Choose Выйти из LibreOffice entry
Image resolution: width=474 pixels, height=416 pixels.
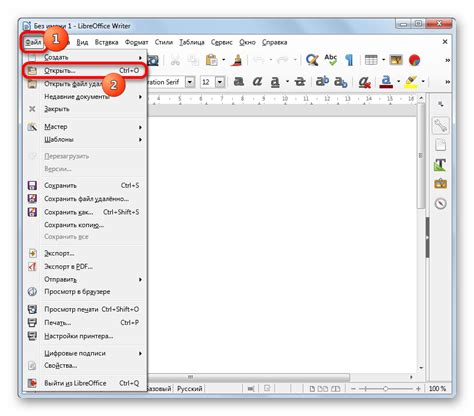point(85,383)
